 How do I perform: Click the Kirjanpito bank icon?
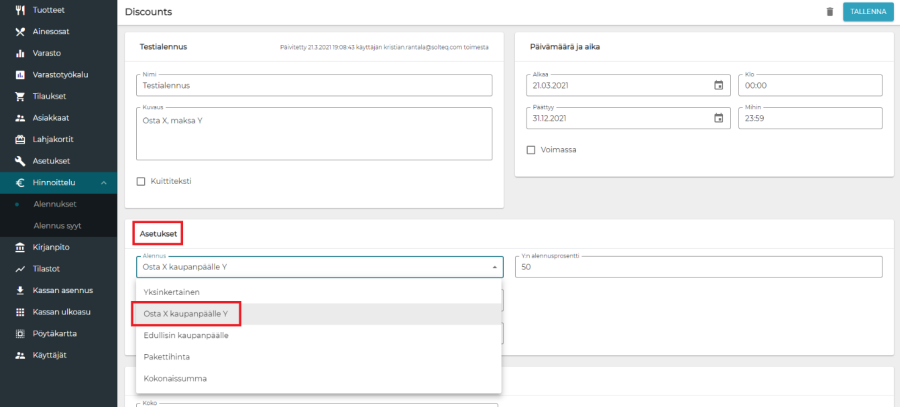[x=19, y=246]
